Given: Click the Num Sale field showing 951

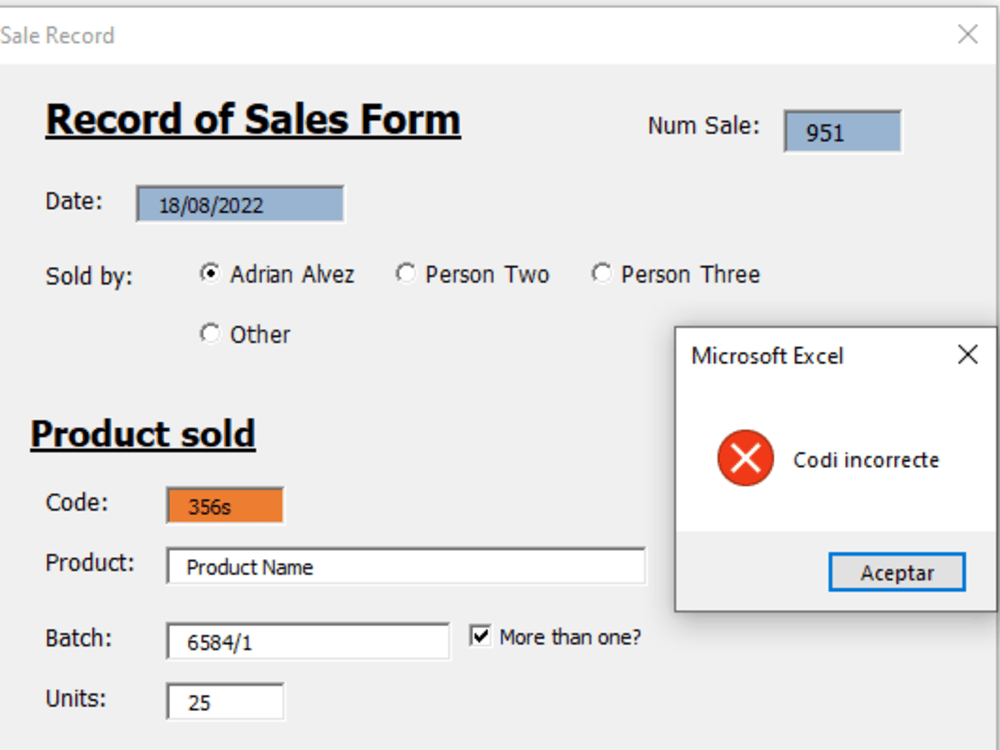Looking at the screenshot, I should coord(842,131).
